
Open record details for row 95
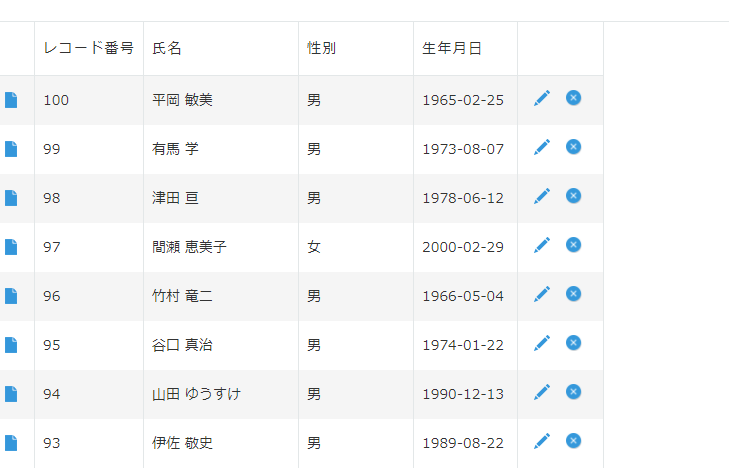[11, 345]
